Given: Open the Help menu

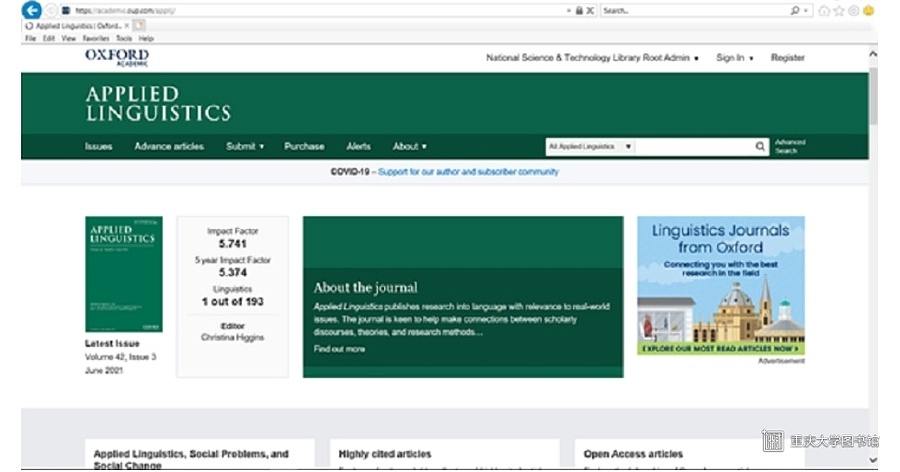Looking at the screenshot, I should point(146,38).
